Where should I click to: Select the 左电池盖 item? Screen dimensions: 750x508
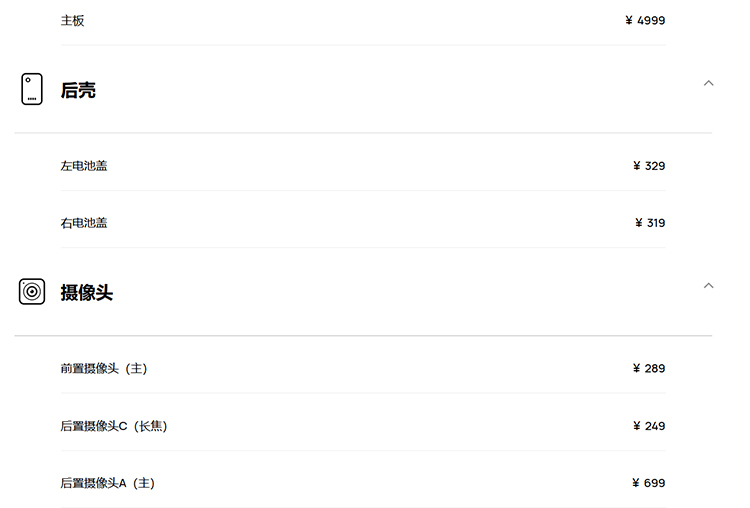click(x=84, y=166)
